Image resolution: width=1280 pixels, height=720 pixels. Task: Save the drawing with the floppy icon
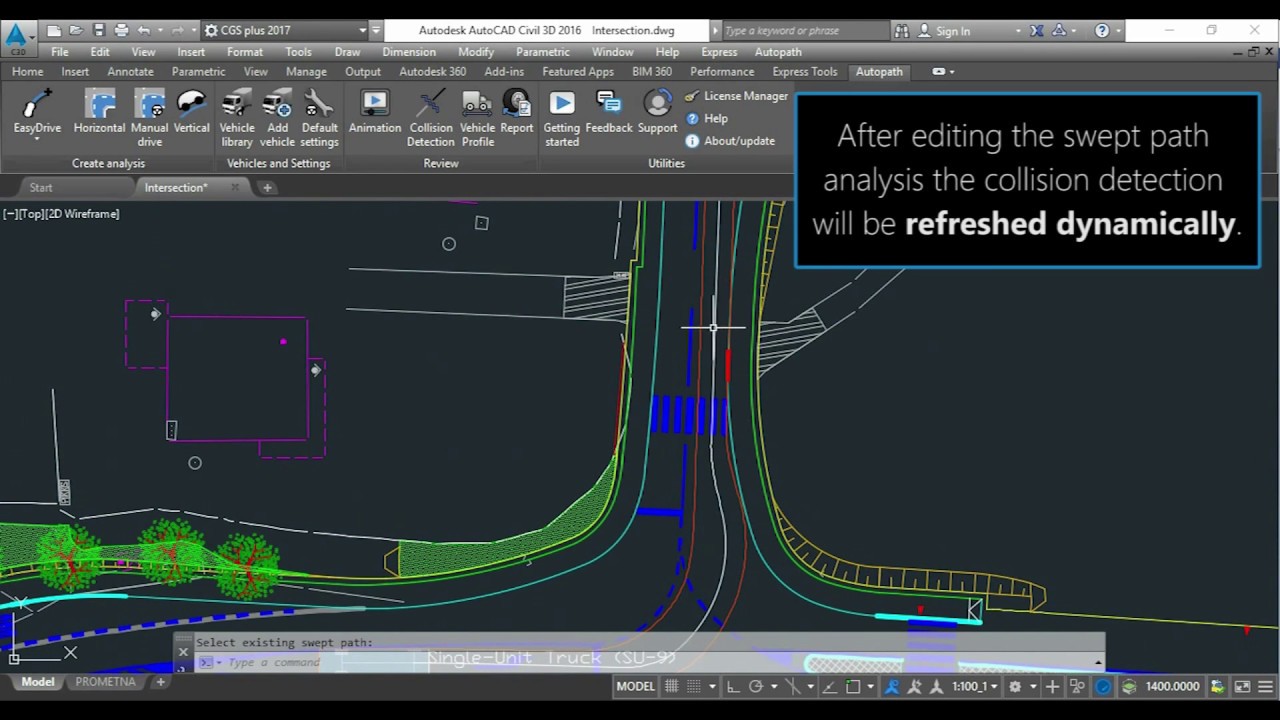[98, 31]
